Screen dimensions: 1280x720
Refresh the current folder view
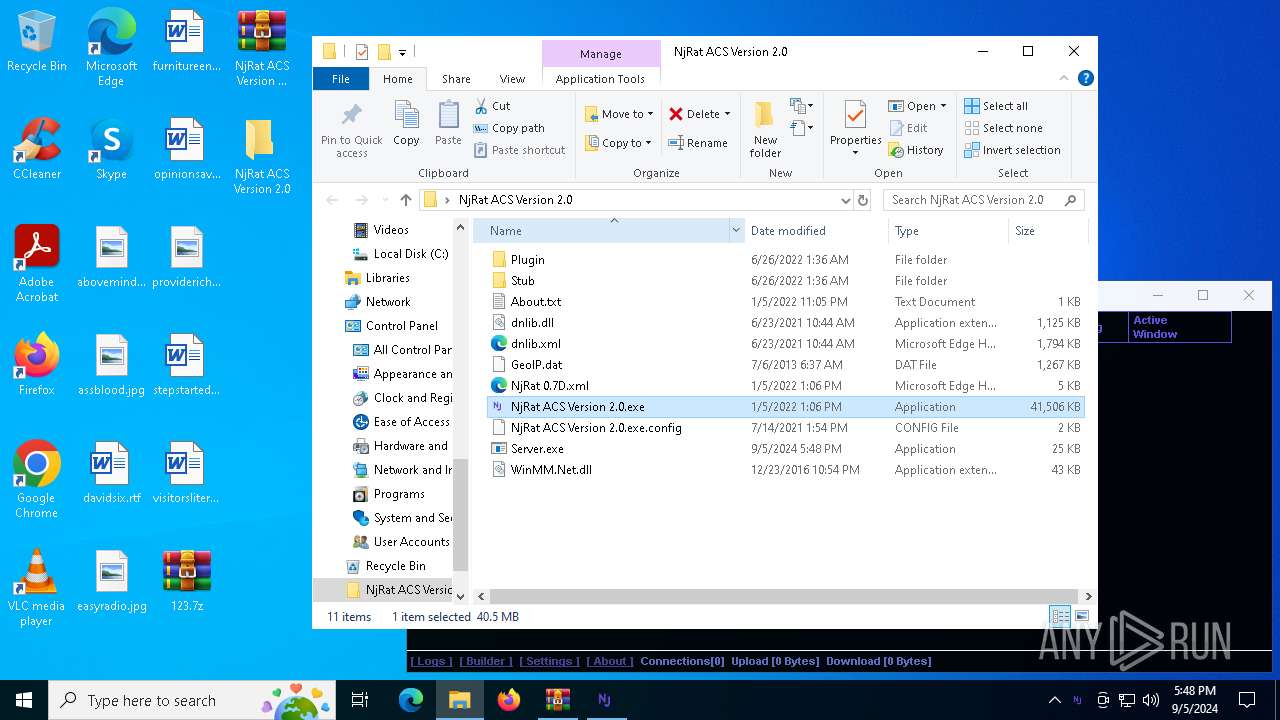[864, 200]
